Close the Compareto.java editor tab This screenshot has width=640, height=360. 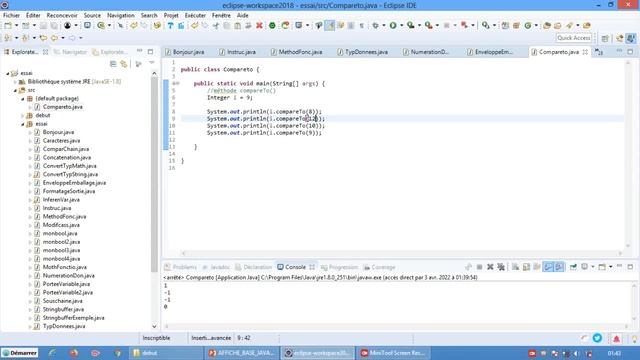pyautogui.click(x=585, y=52)
